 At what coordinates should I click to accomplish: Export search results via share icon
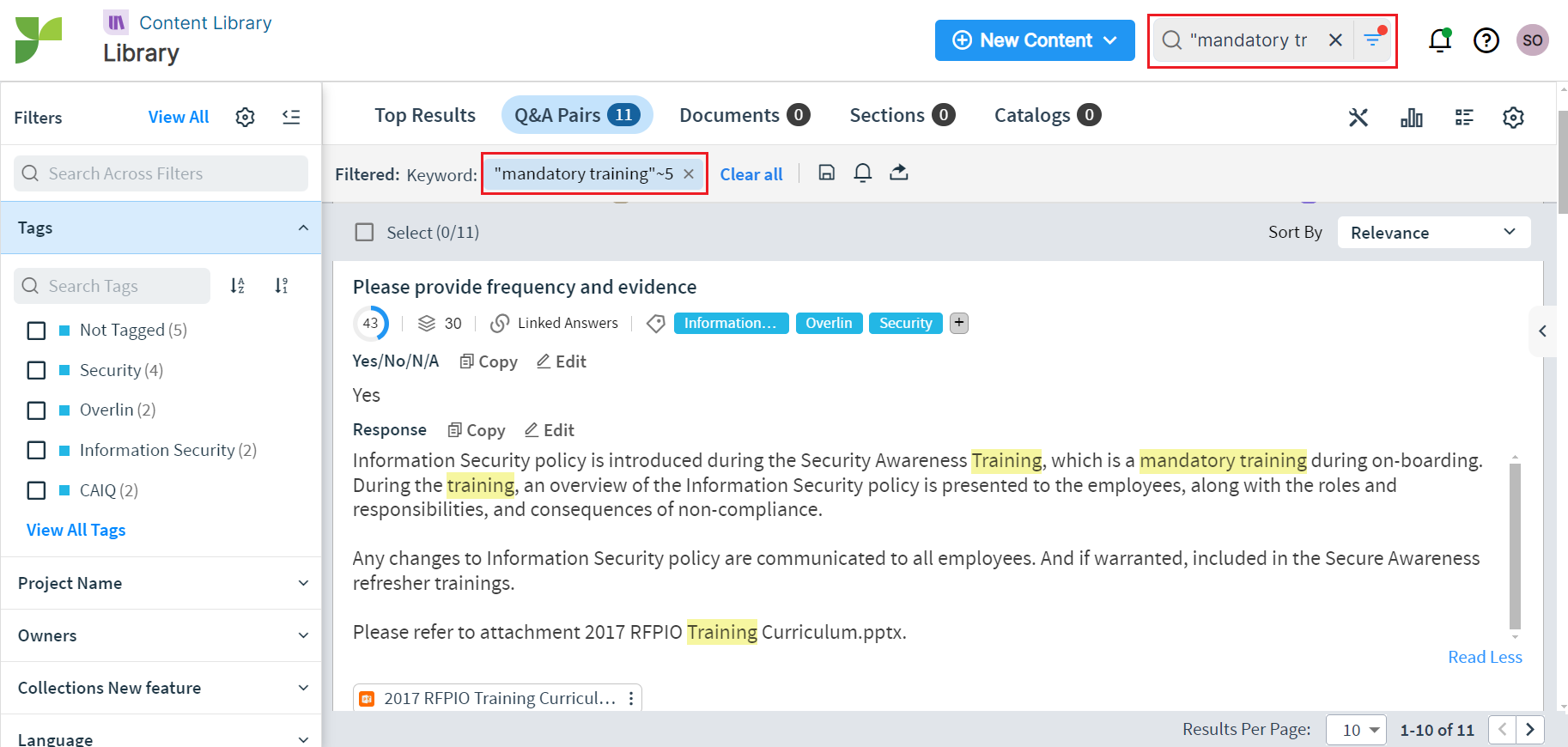click(x=898, y=173)
